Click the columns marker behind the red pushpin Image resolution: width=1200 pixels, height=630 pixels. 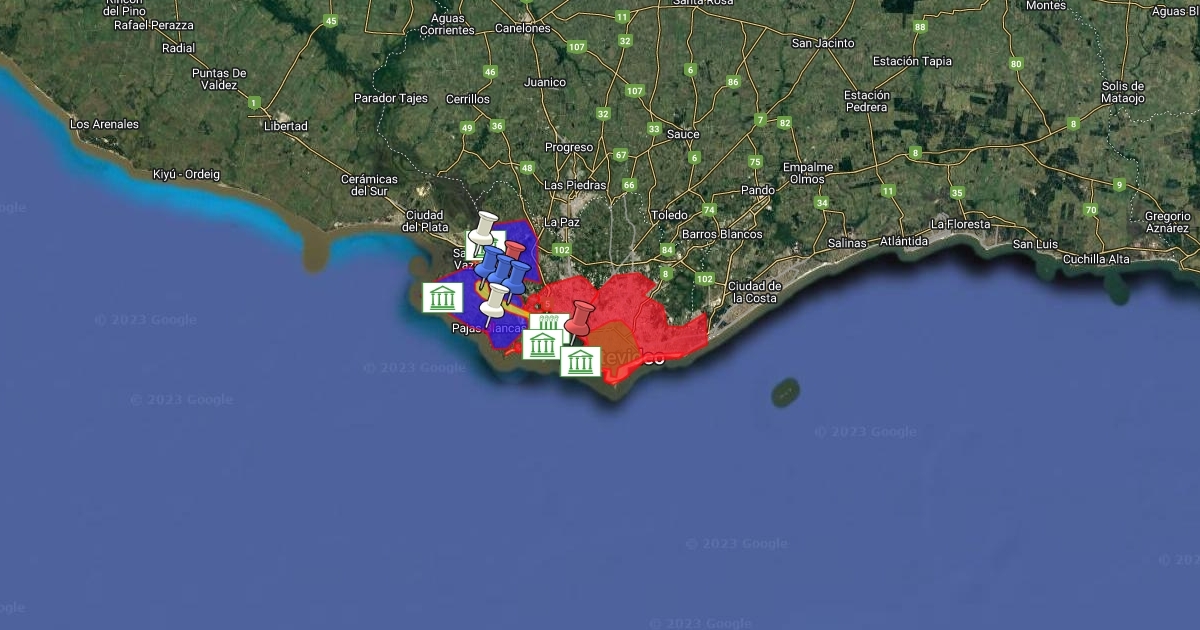548,322
